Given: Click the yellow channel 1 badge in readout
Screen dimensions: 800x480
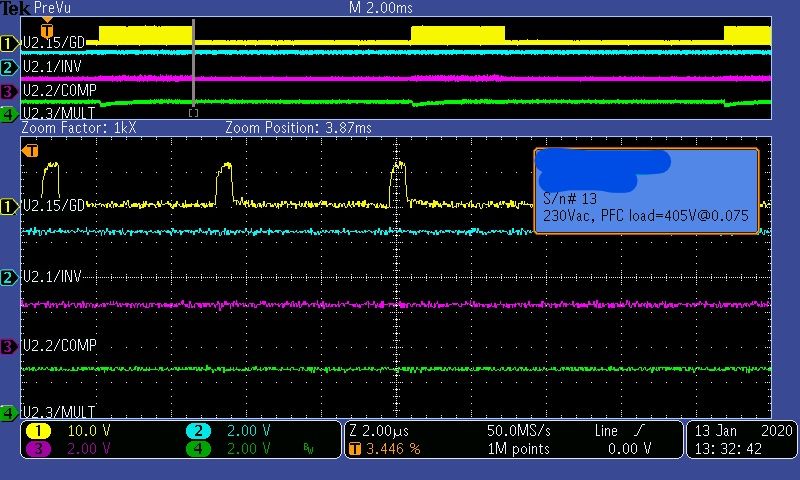Looking at the screenshot, I should (38, 431).
